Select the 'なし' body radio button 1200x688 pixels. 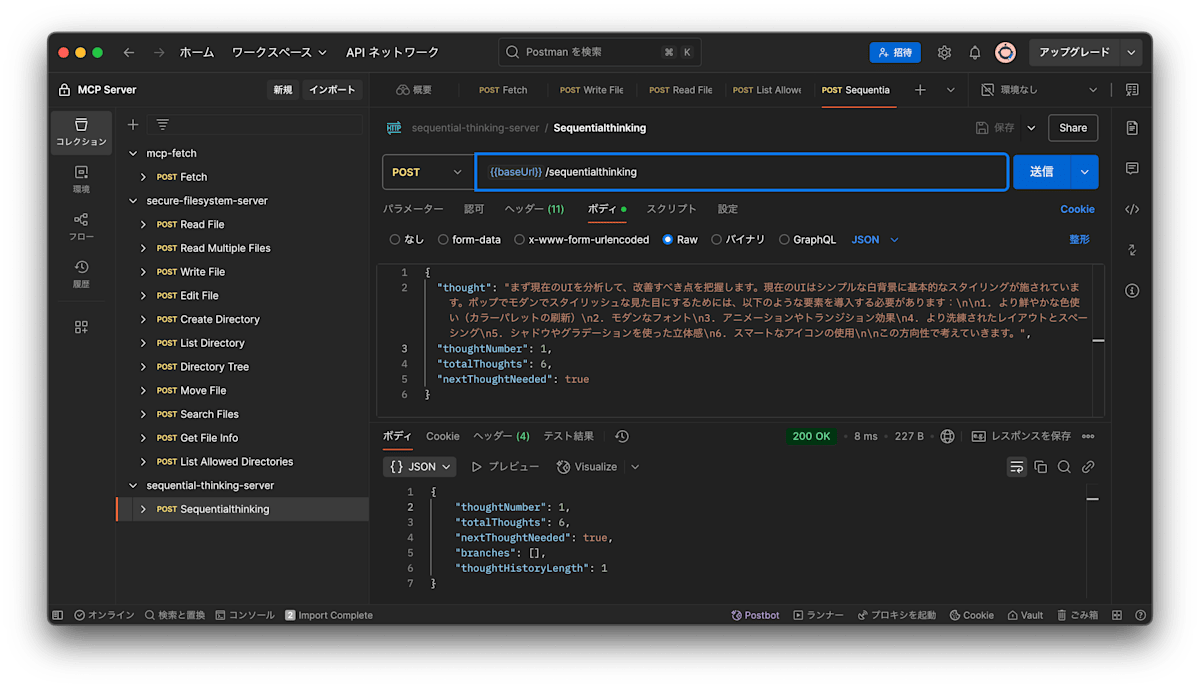395,240
